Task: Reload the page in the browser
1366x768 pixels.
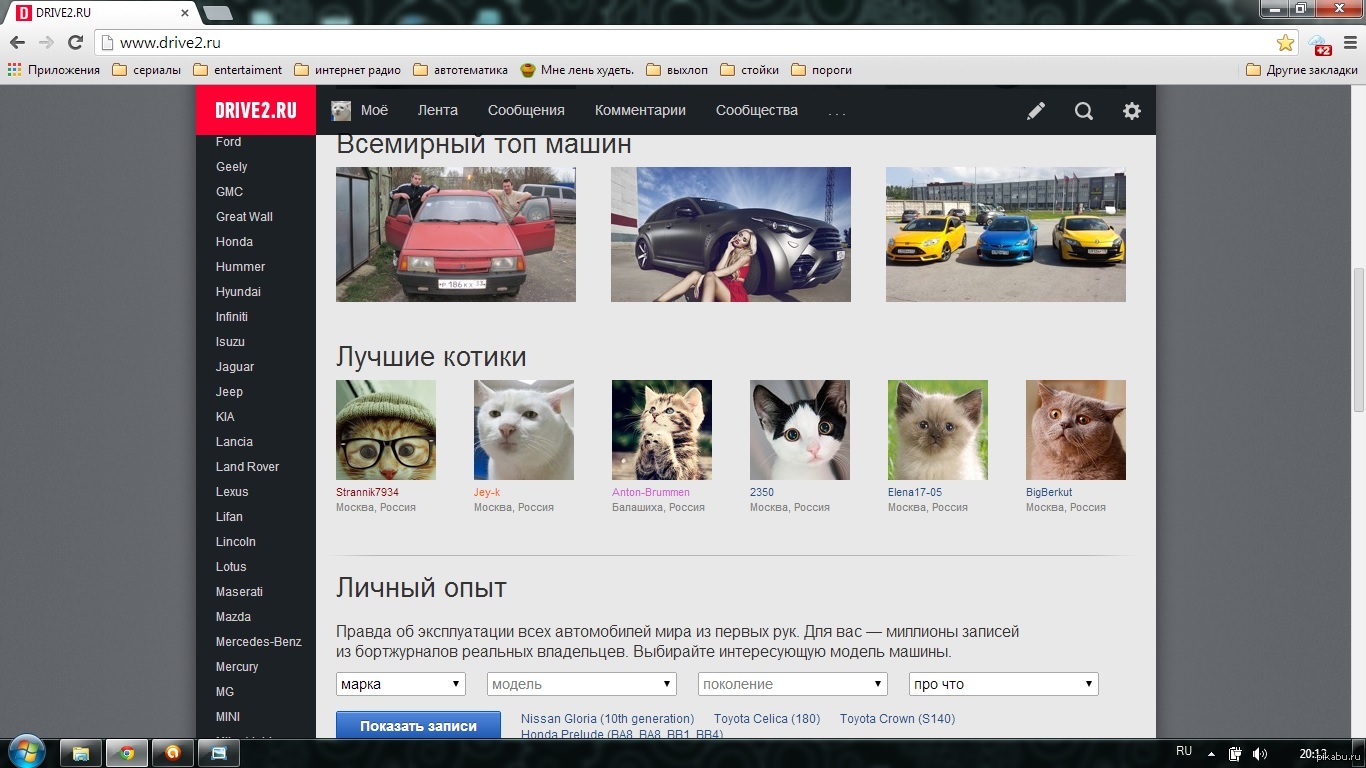Action: pos(75,43)
